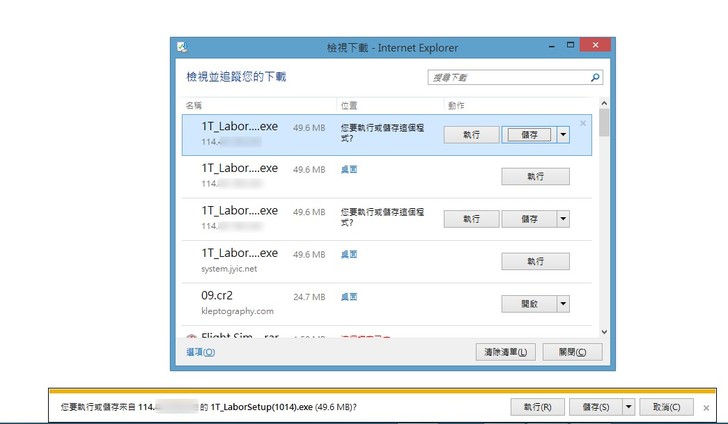Select the 24.7 MB size text

[x=309, y=297]
